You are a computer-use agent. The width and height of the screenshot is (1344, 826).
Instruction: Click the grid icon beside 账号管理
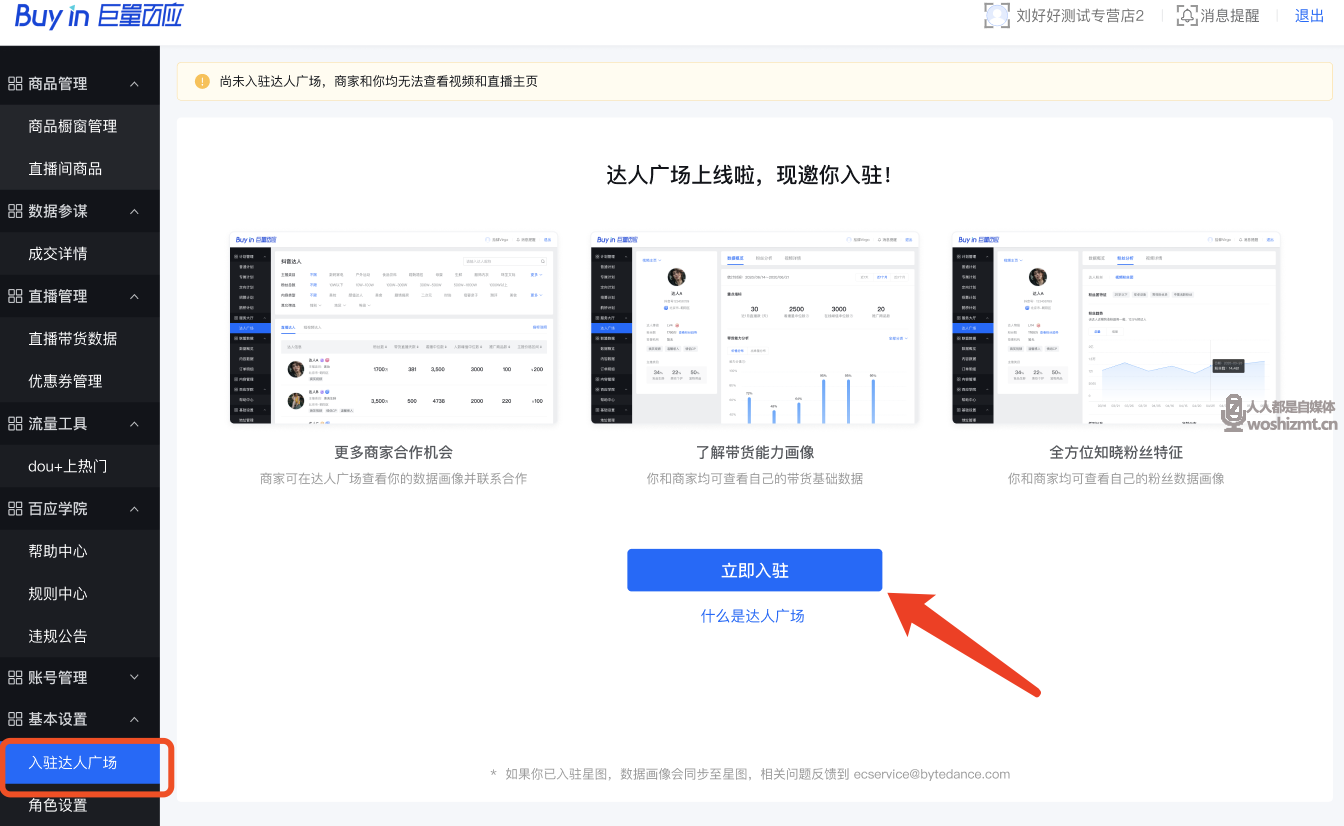point(15,678)
